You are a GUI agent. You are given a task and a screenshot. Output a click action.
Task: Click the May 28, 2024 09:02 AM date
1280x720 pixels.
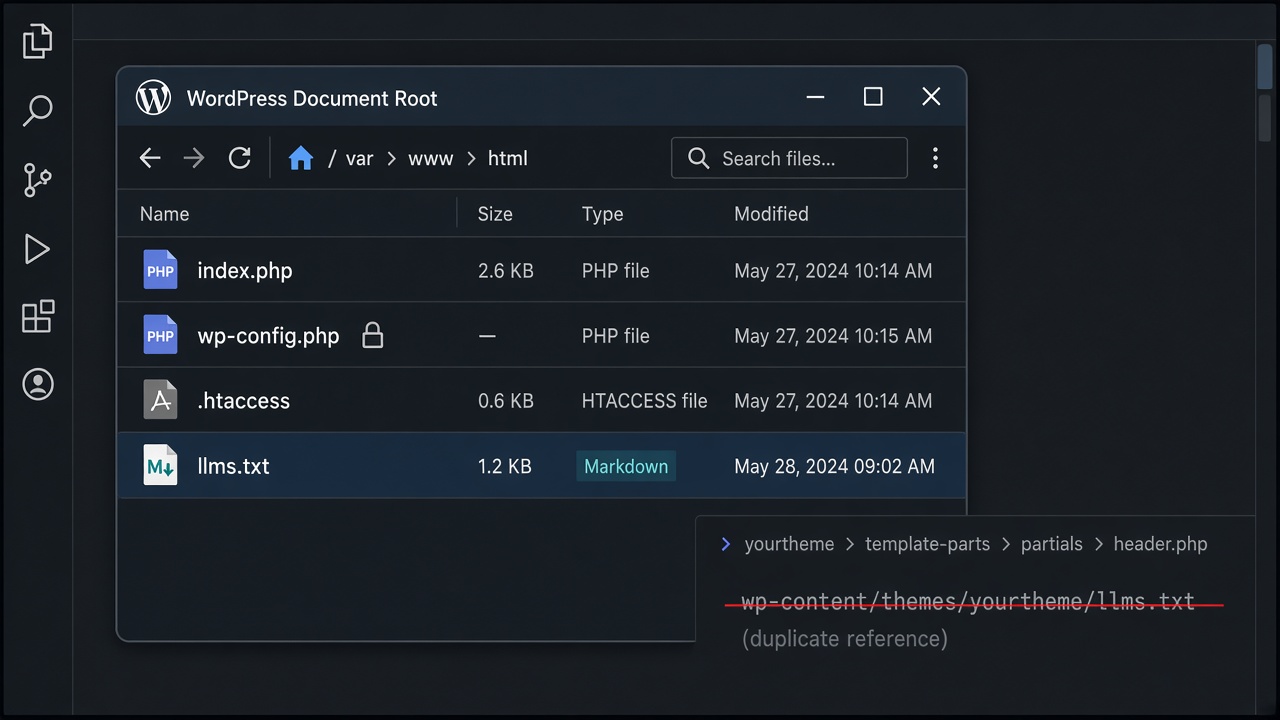click(x=835, y=466)
